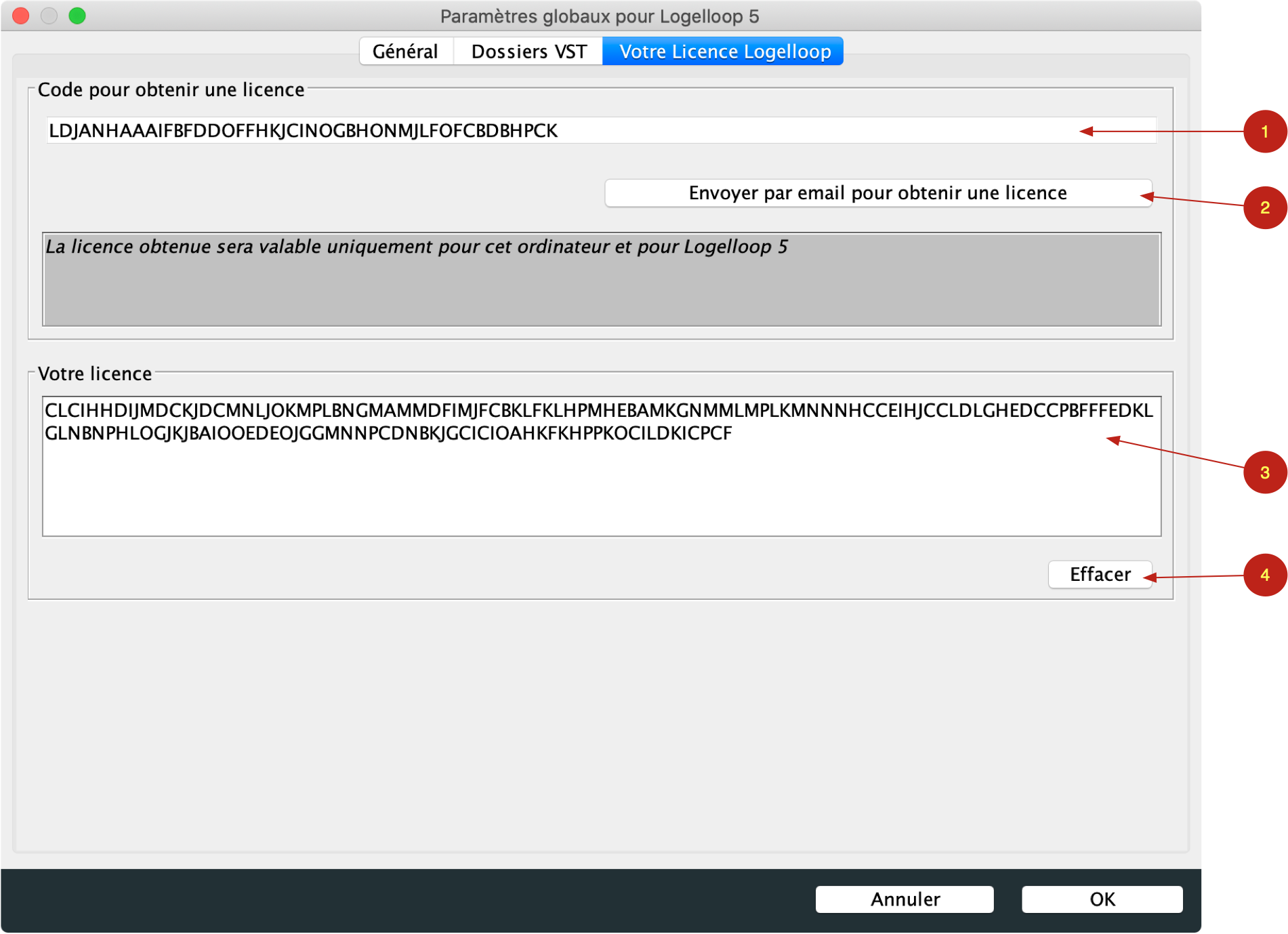Click the window title Paramètres globaux pour Logelloop 5
The width and height of the screenshot is (1288, 934).
(x=600, y=16)
